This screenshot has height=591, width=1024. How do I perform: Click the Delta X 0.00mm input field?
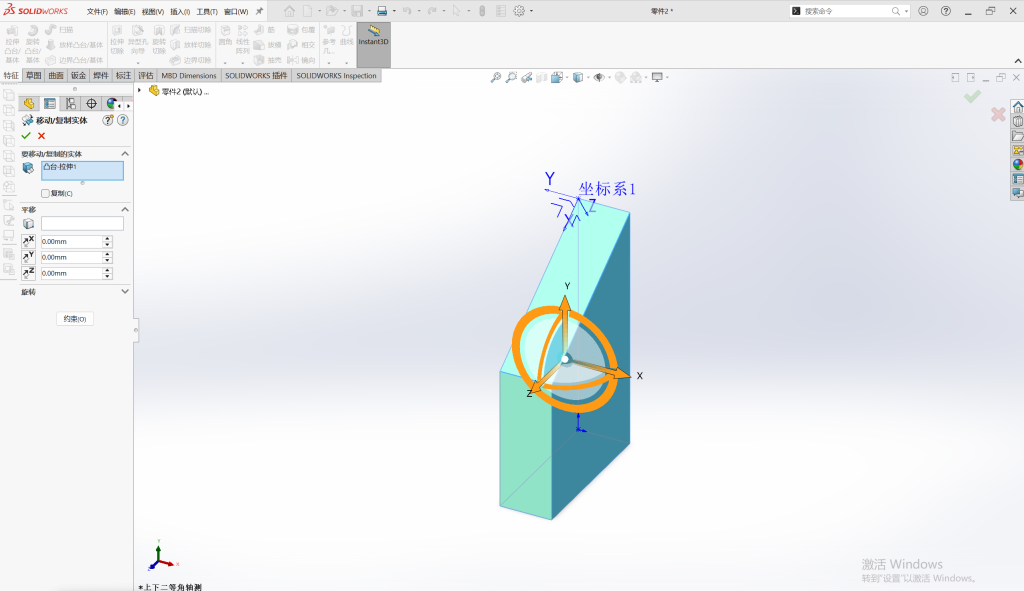tap(71, 242)
